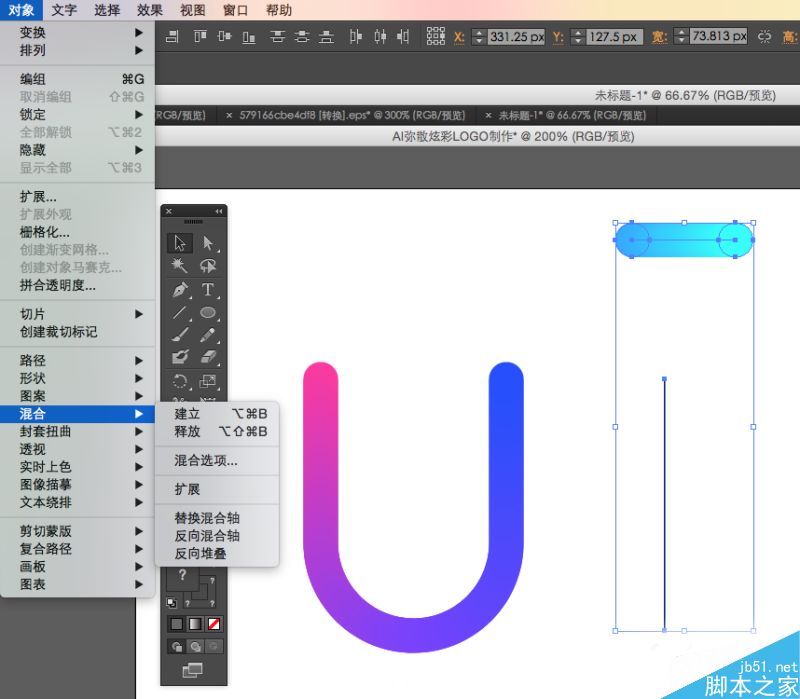
Task: Open the 文字 menu in menu bar
Action: coord(64,10)
